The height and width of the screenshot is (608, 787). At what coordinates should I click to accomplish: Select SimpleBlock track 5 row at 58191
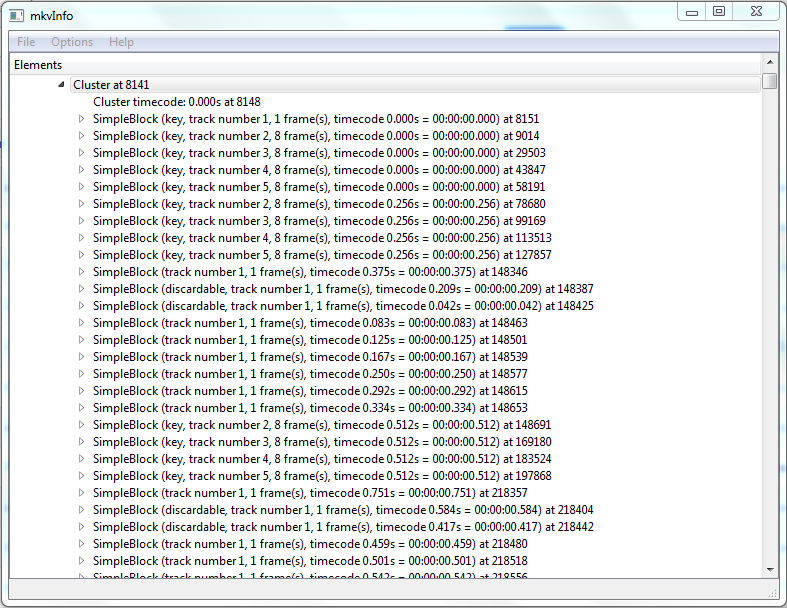pyautogui.click(x=319, y=187)
